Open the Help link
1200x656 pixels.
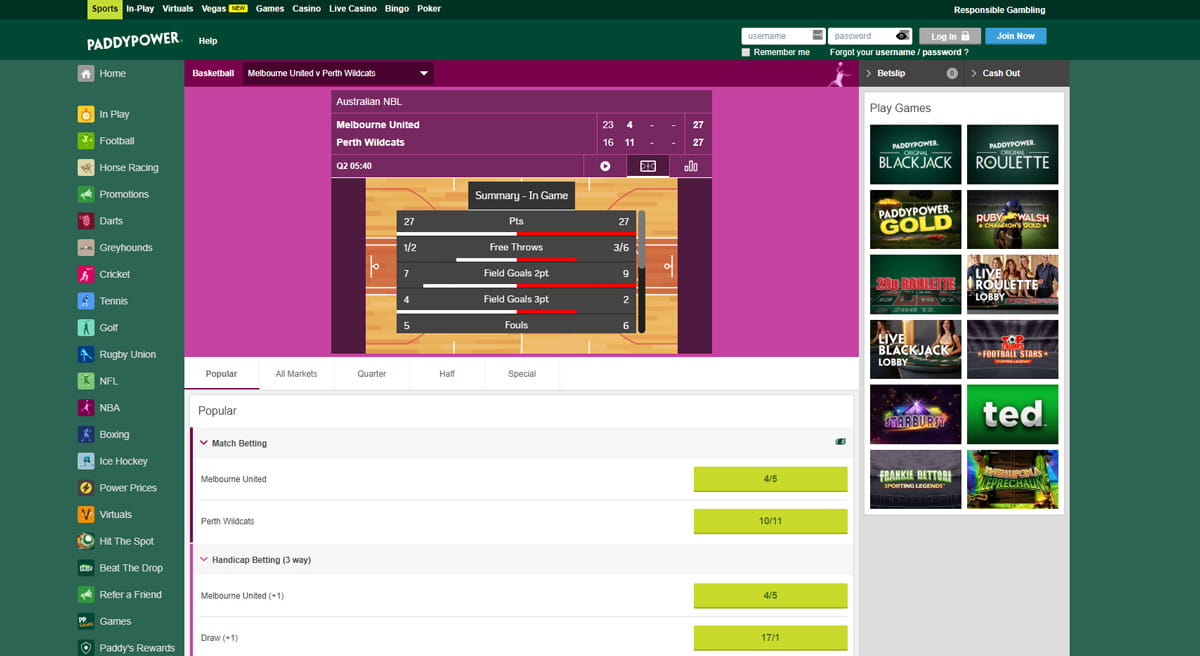[x=208, y=41]
